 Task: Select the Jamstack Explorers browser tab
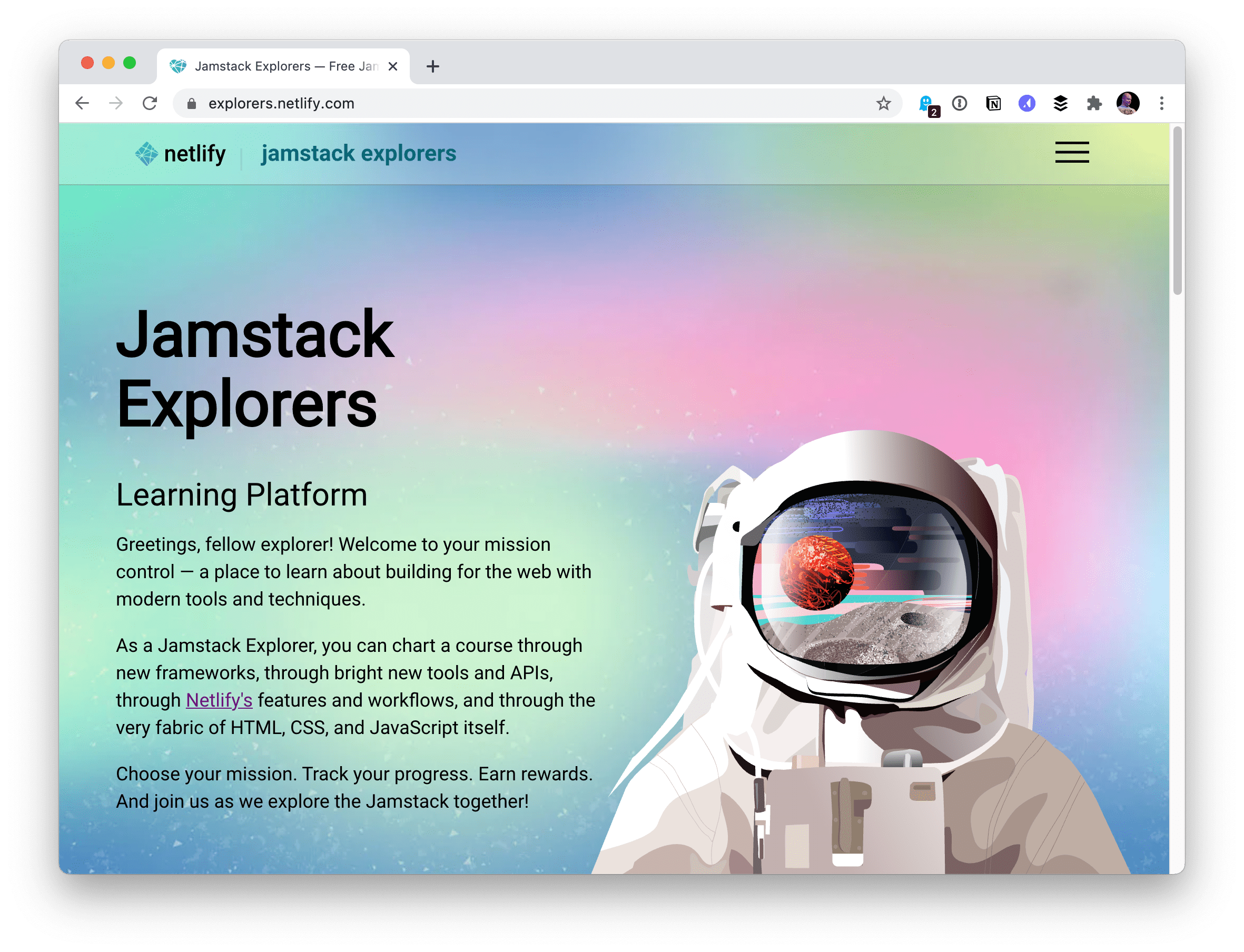pyautogui.click(x=283, y=66)
